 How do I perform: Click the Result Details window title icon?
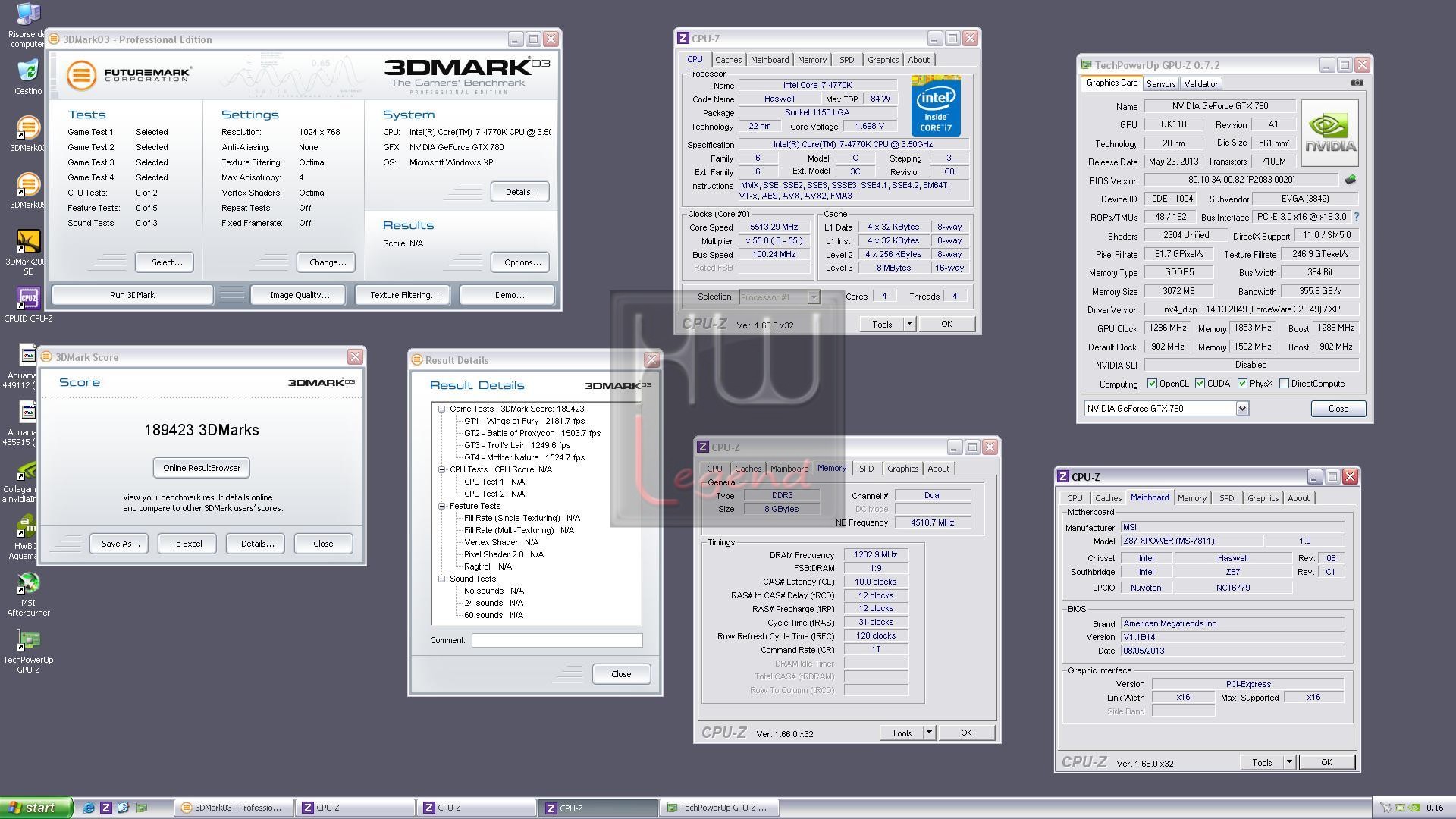[x=416, y=359]
